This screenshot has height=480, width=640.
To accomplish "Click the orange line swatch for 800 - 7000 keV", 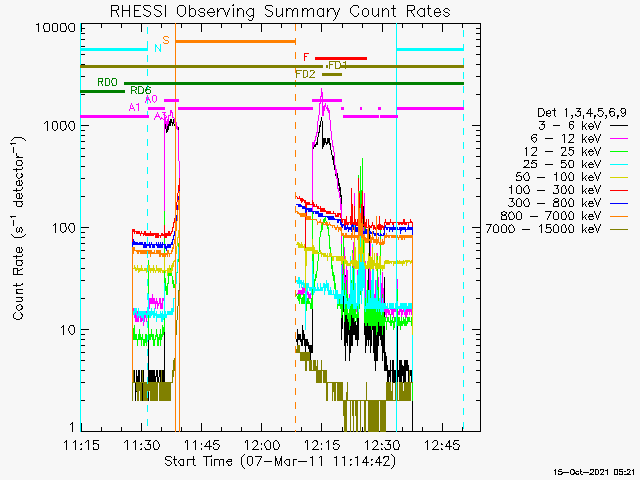I will pos(619,216).
